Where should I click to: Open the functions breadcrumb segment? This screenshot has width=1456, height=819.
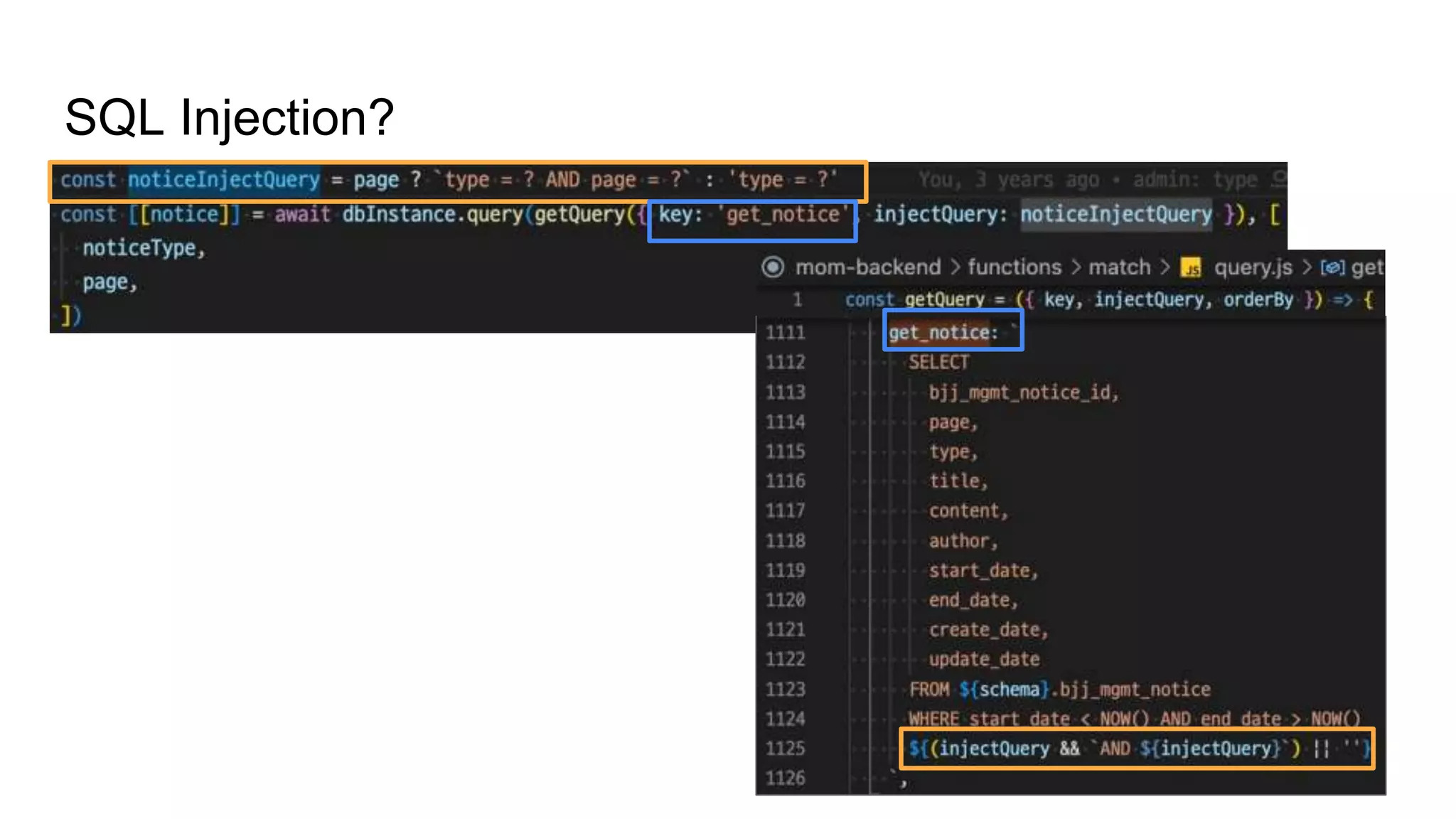(1015, 267)
